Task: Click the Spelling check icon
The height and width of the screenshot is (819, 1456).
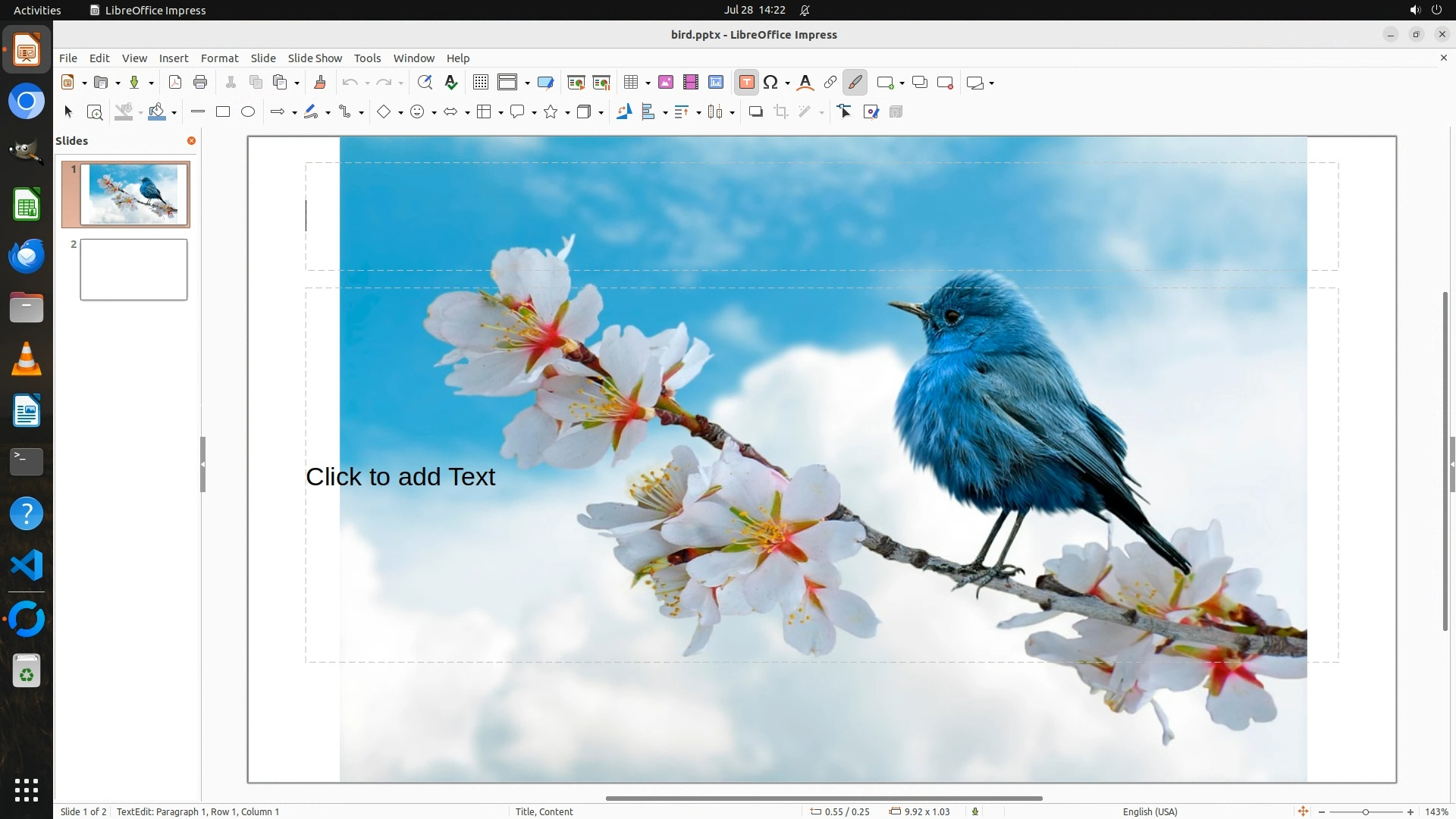Action: (451, 83)
